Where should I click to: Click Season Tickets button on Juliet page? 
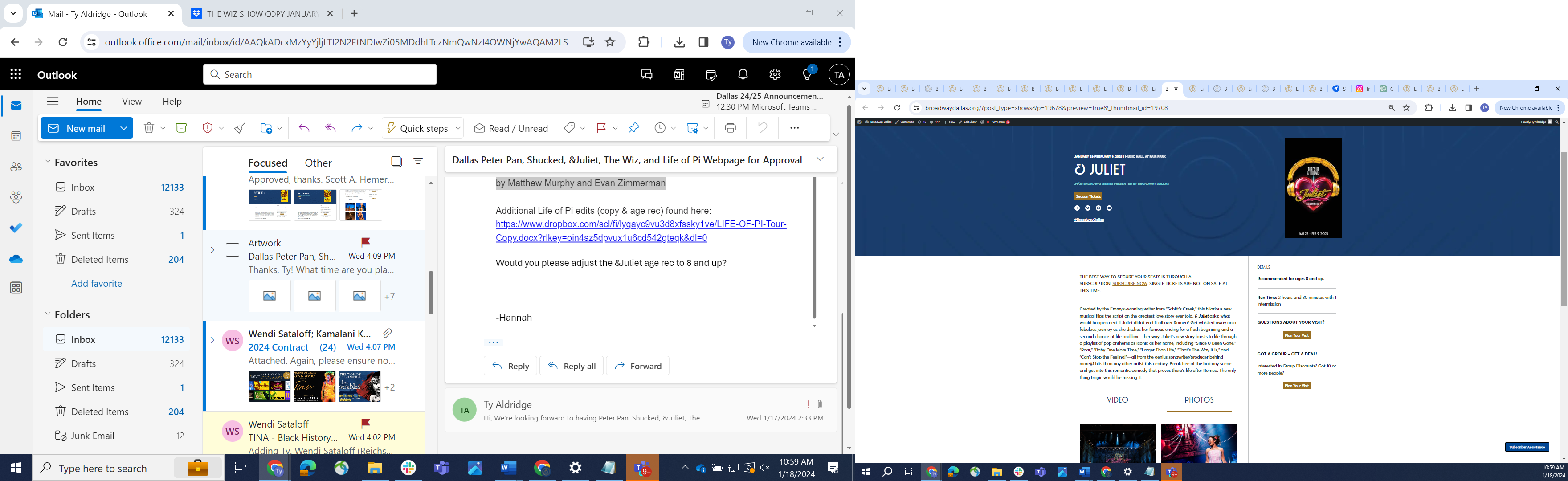[x=1088, y=196]
